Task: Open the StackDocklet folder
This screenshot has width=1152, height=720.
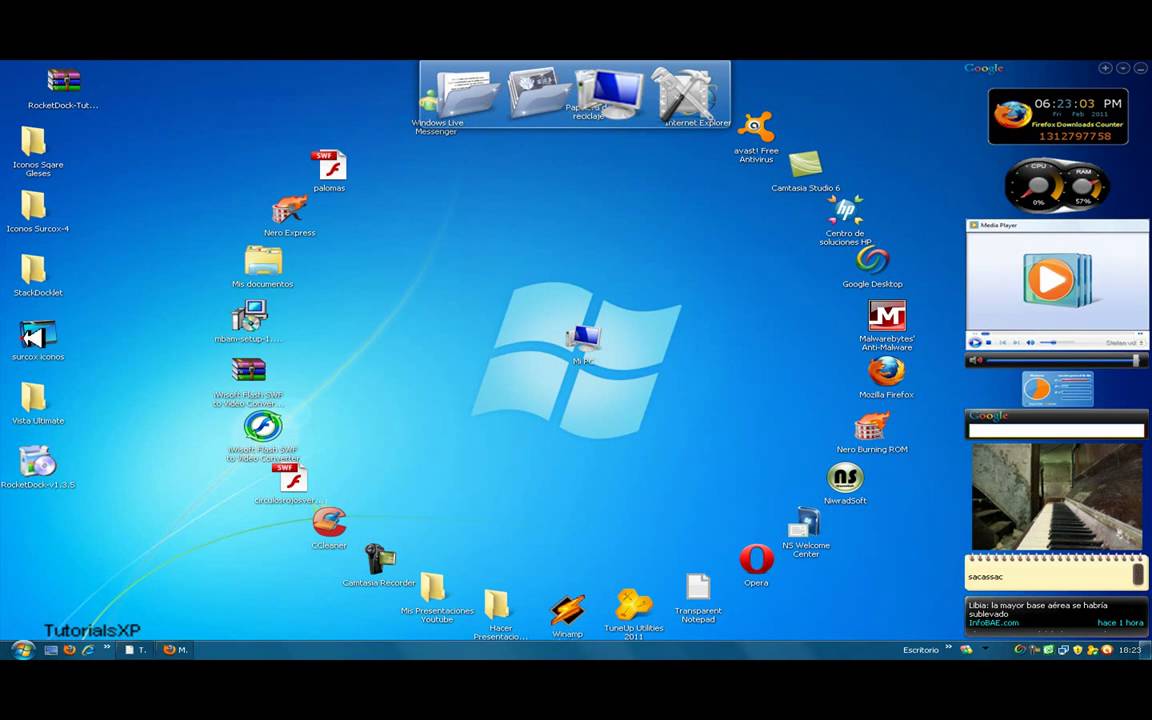Action: [33, 269]
